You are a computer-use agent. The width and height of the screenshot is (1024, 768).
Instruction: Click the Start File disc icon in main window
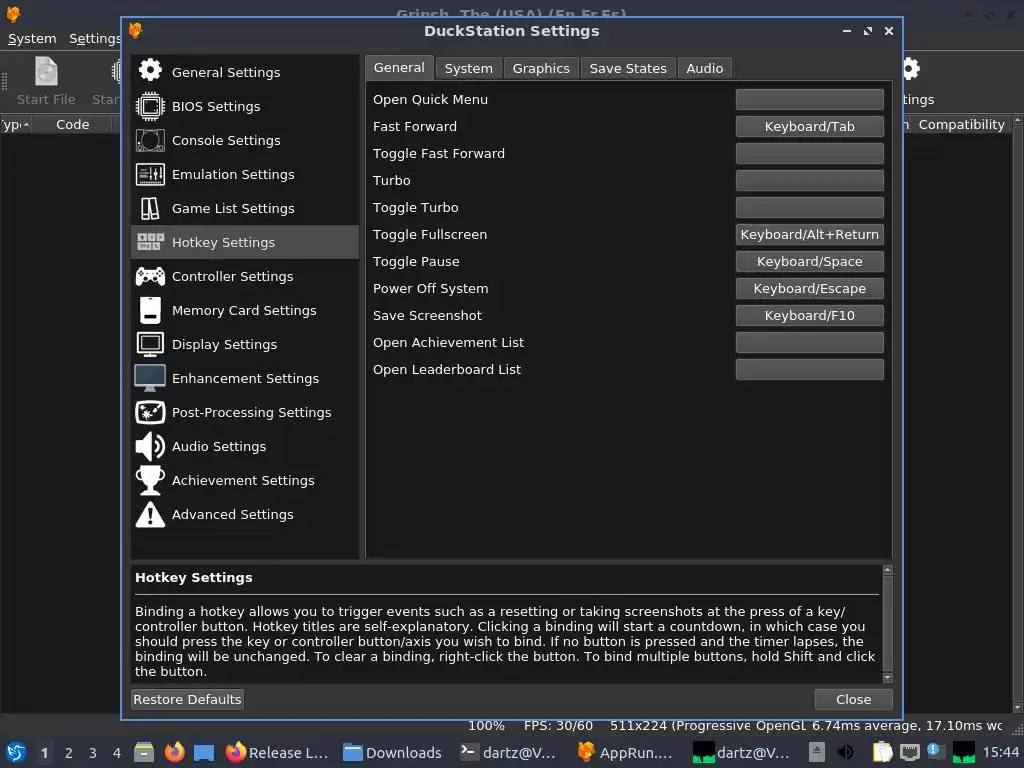46,72
